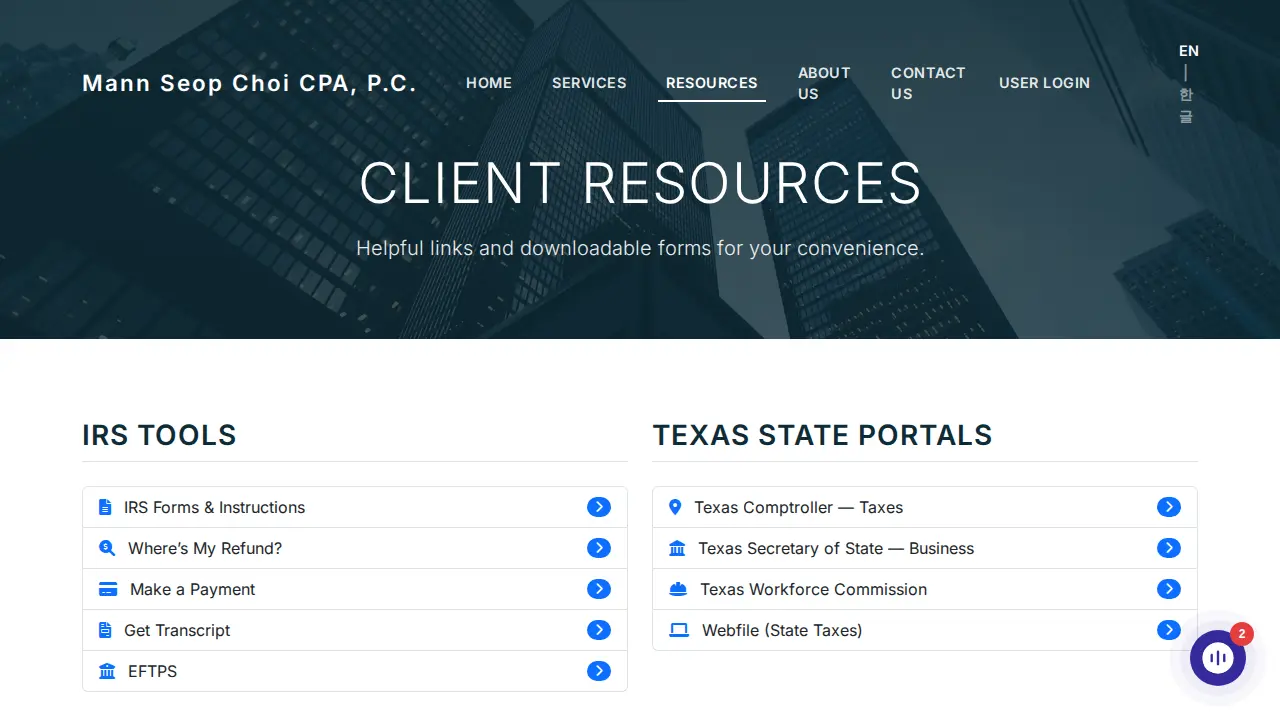
Task: Click the arrow for EFTPS
Action: click(599, 671)
